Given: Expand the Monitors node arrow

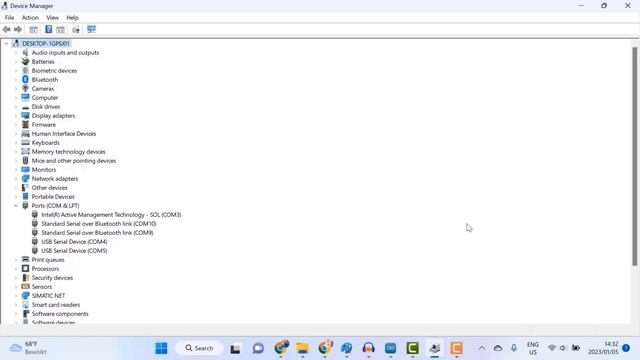Looking at the screenshot, I should [x=16, y=170].
